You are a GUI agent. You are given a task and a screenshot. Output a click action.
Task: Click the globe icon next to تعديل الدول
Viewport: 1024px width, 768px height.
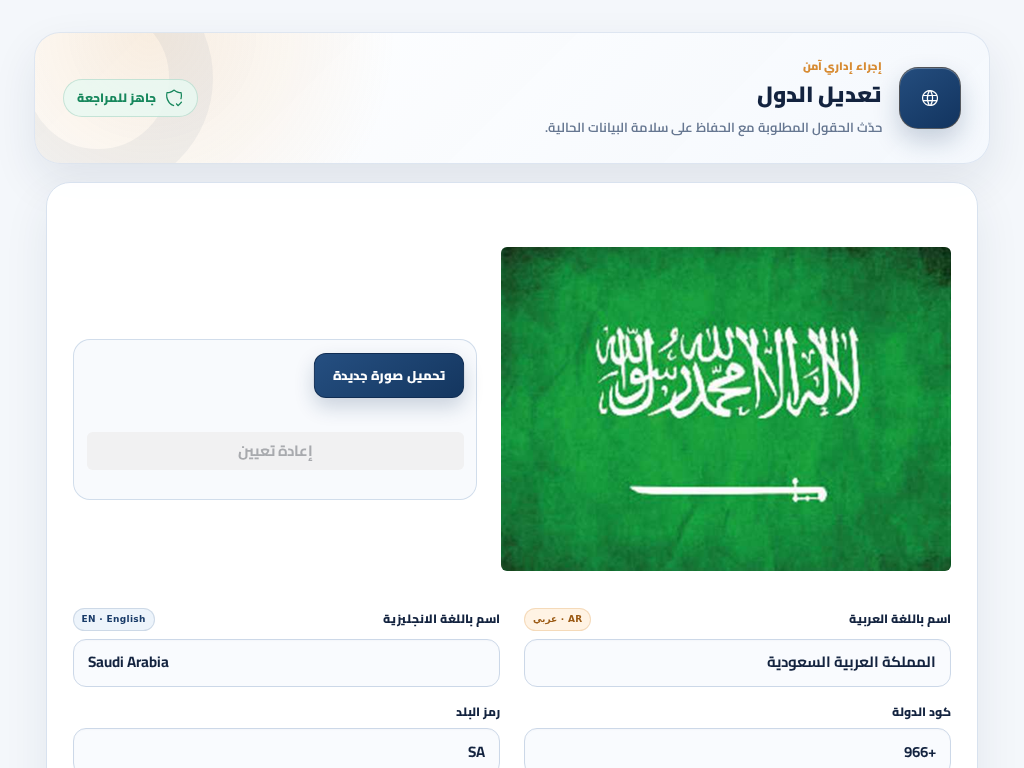(x=929, y=98)
